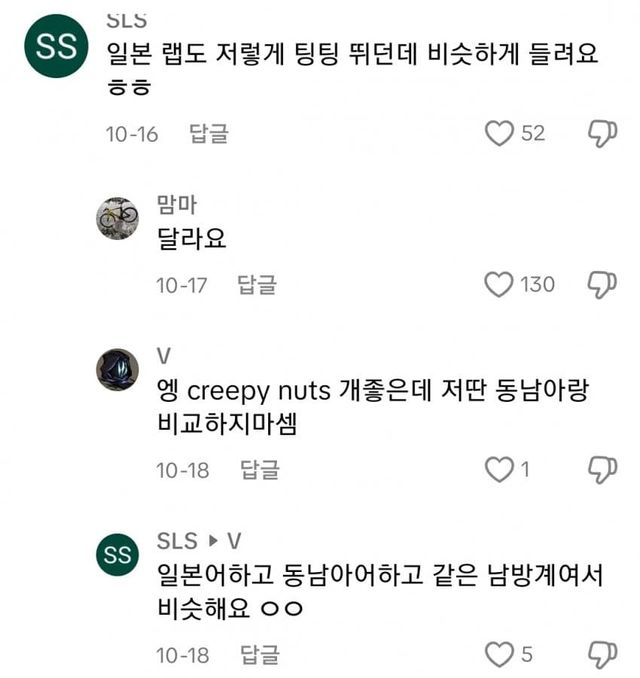Dislike V's creepy nuts comment
Image resolution: width=640 pixels, height=678 pixels.
(x=601, y=469)
